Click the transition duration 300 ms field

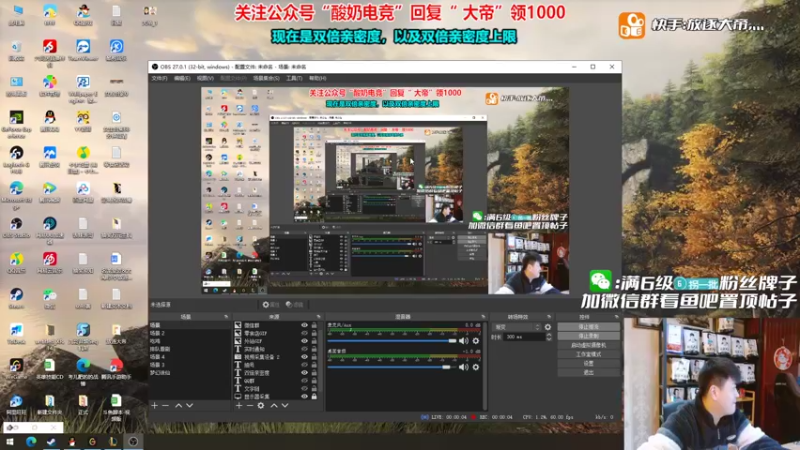click(523, 337)
